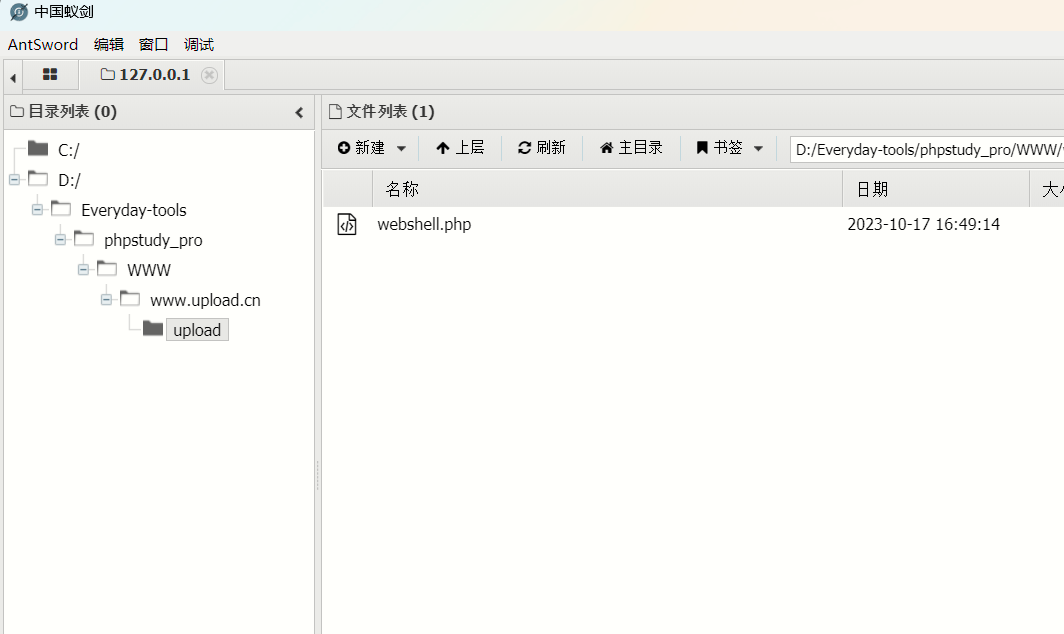Image resolution: width=1064 pixels, height=634 pixels.
Task: Go up one level with 上层
Action: click(x=460, y=148)
